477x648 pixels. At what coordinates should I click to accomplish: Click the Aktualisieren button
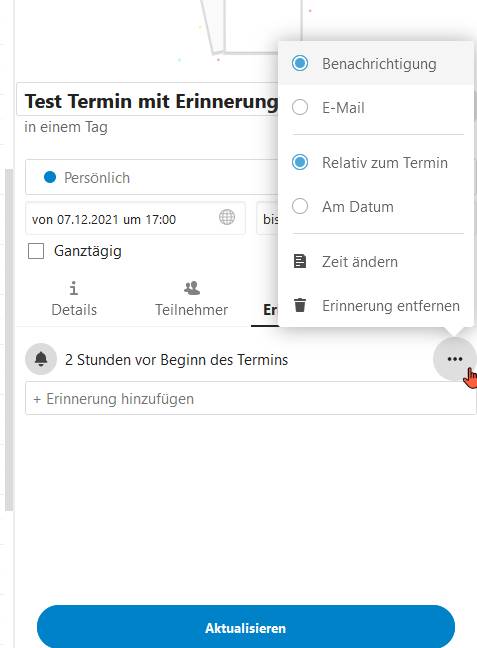(x=246, y=628)
